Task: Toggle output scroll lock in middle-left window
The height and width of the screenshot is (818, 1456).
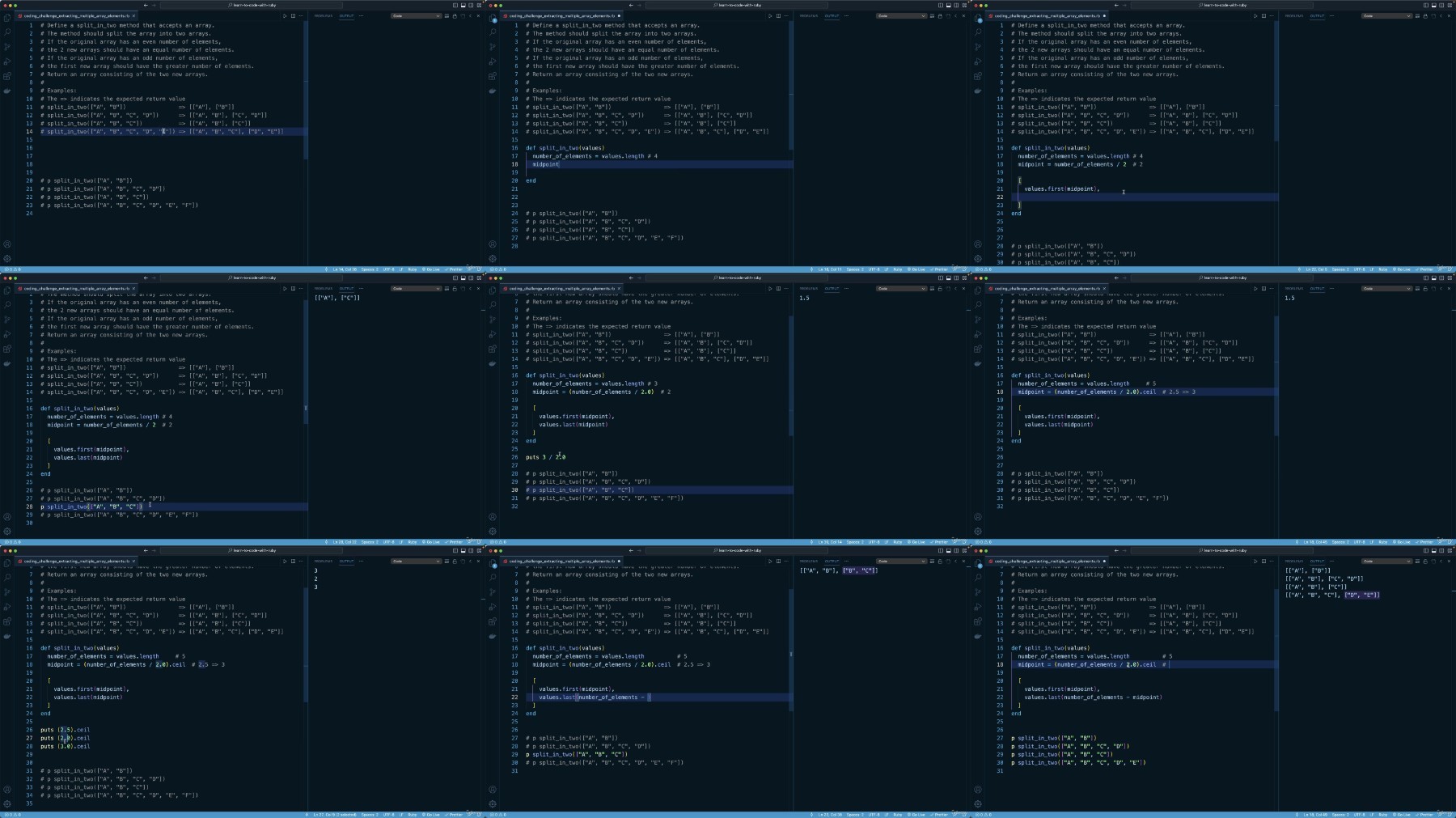Action: [x=455, y=288]
